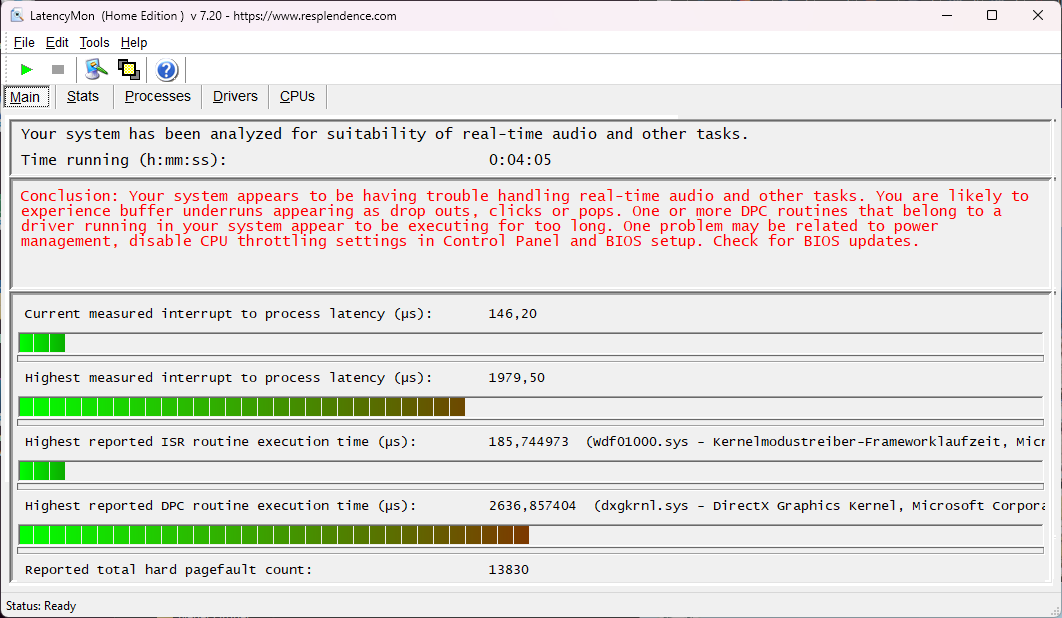Open the Help menu
This screenshot has height=618, width=1062.
[x=134, y=42]
